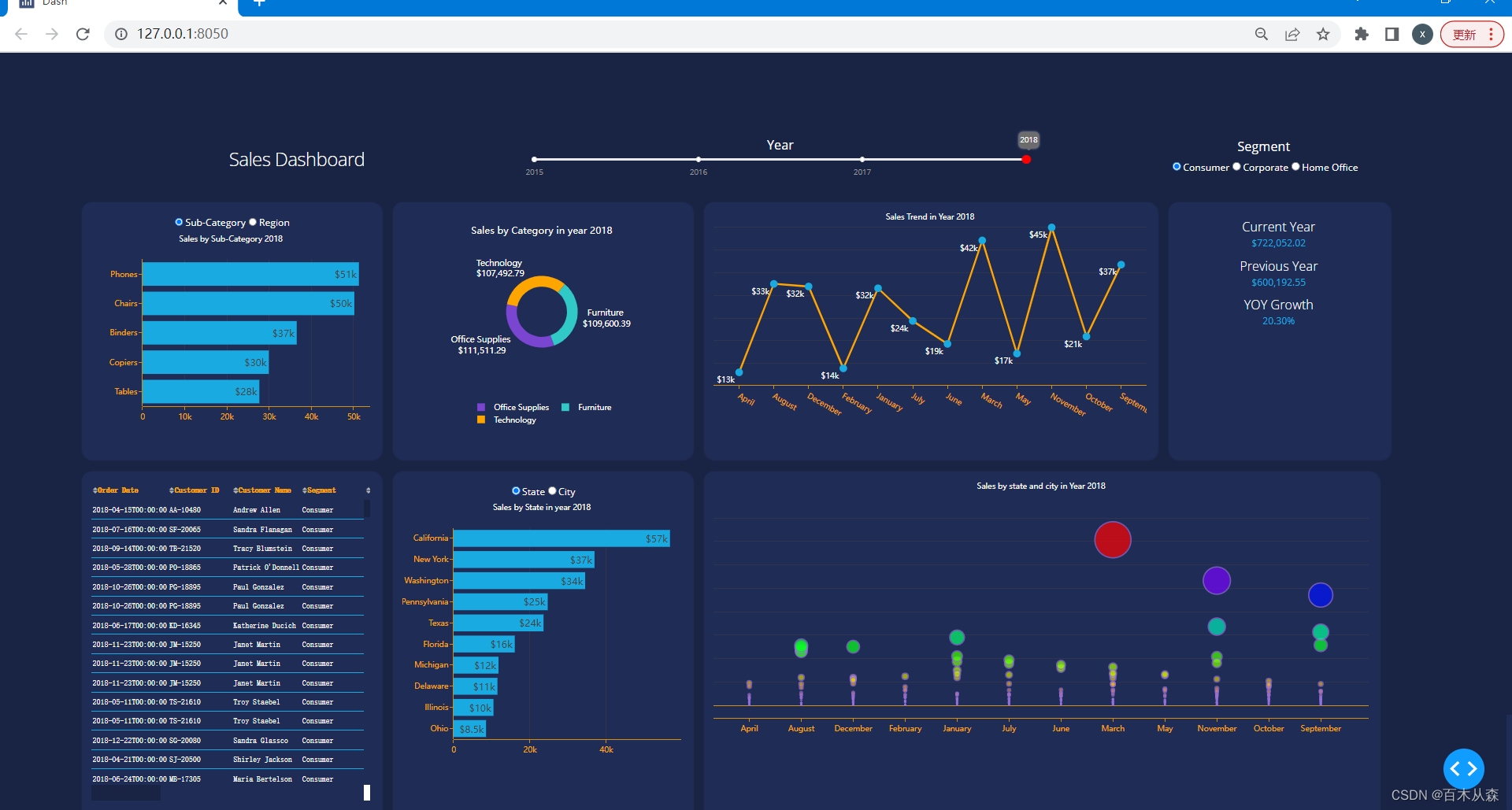Click table cell "MB-17305"
This screenshot has width=1512, height=810.
tap(185, 779)
